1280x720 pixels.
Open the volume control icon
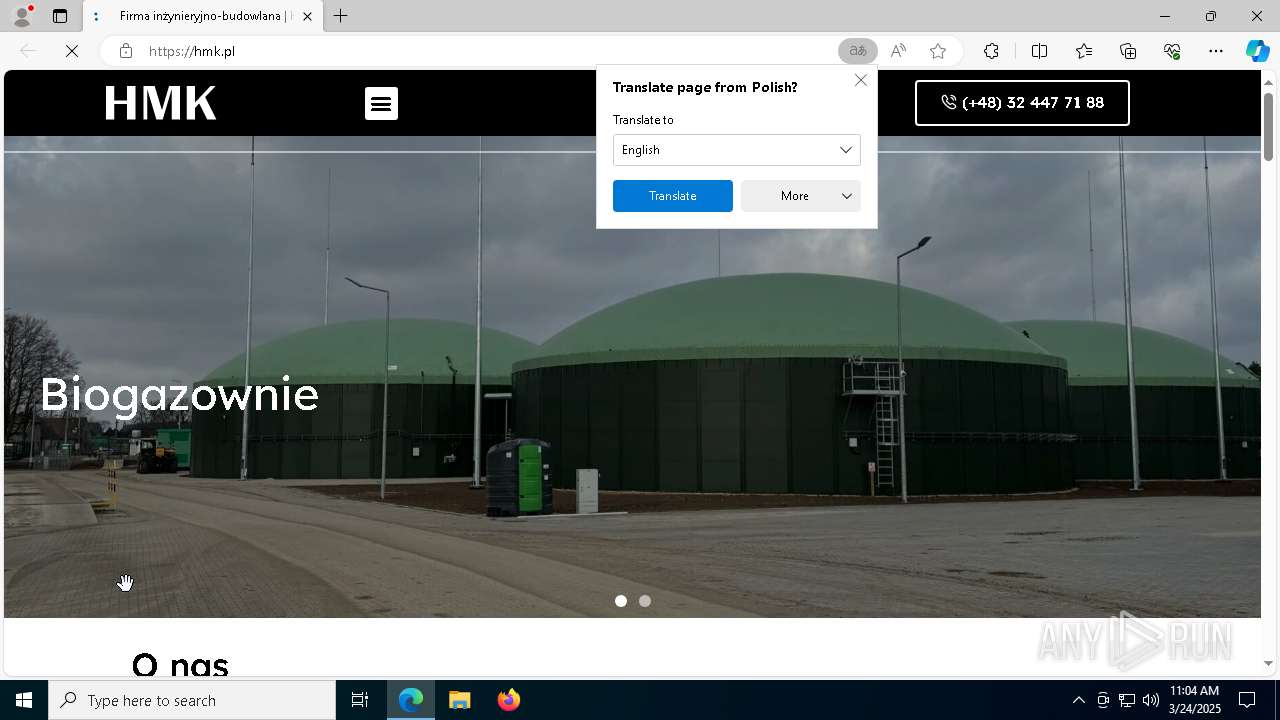[1151, 700]
